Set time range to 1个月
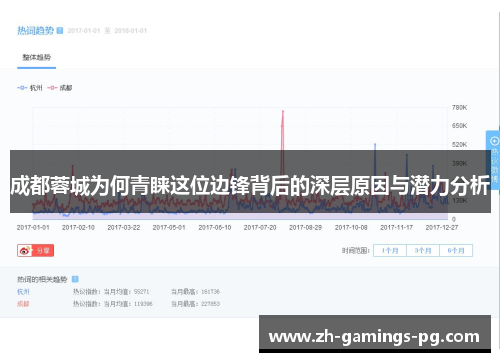The height and width of the screenshot is (362, 500). pos(390,251)
